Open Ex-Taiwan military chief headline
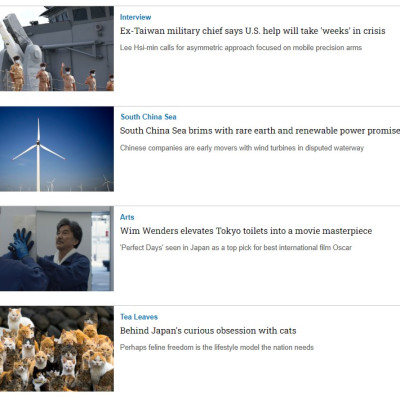 point(253,31)
